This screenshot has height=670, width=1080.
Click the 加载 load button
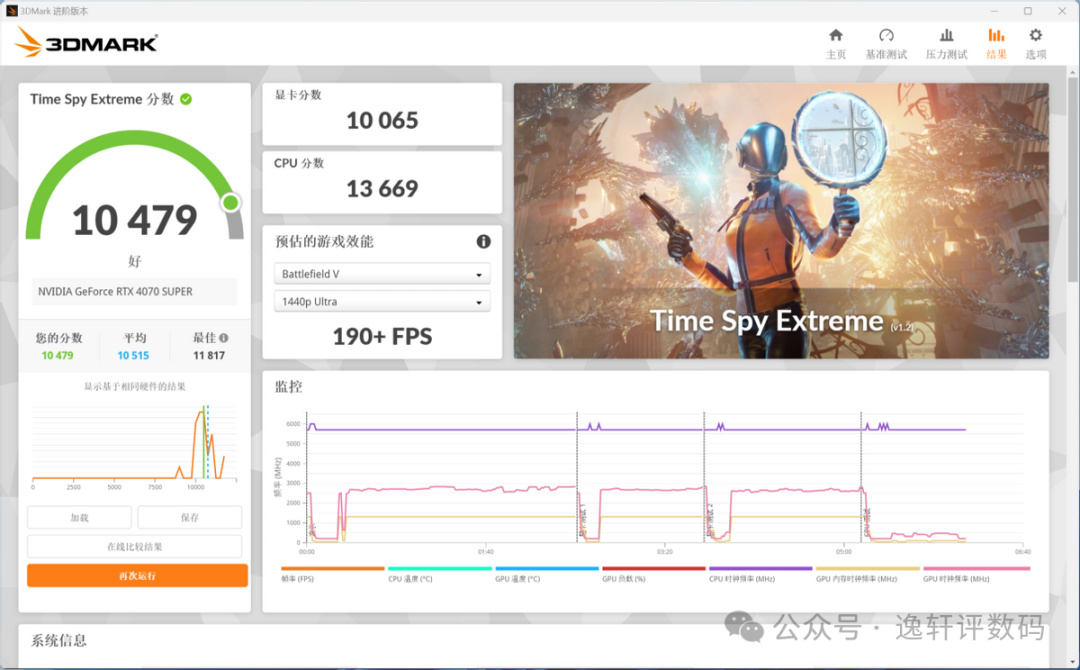coord(79,517)
